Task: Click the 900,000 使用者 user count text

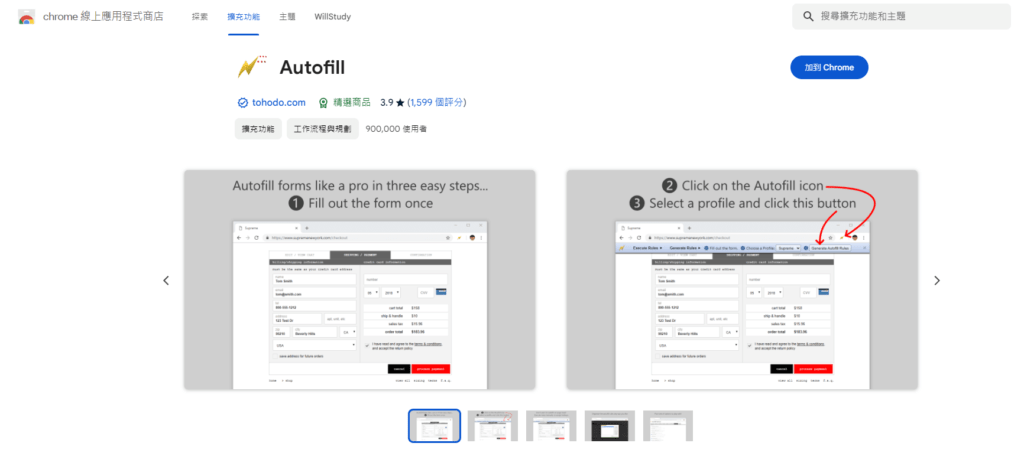Action: point(396,129)
